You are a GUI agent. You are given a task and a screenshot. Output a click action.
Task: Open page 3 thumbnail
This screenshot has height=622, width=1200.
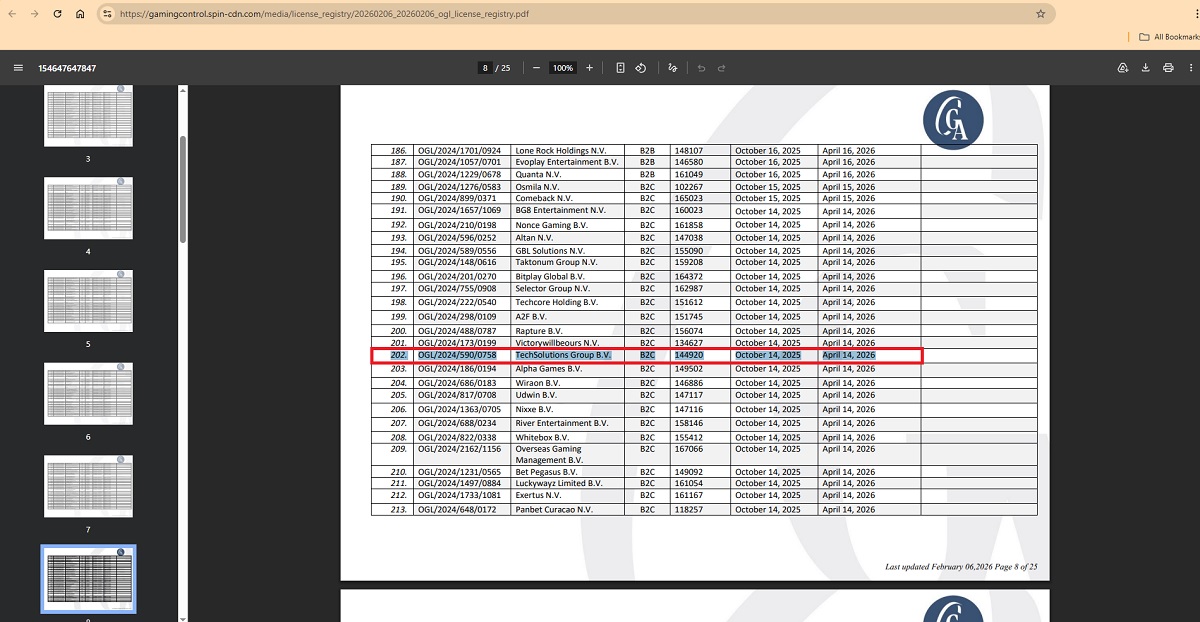pyautogui.click(x=88, y=116)
